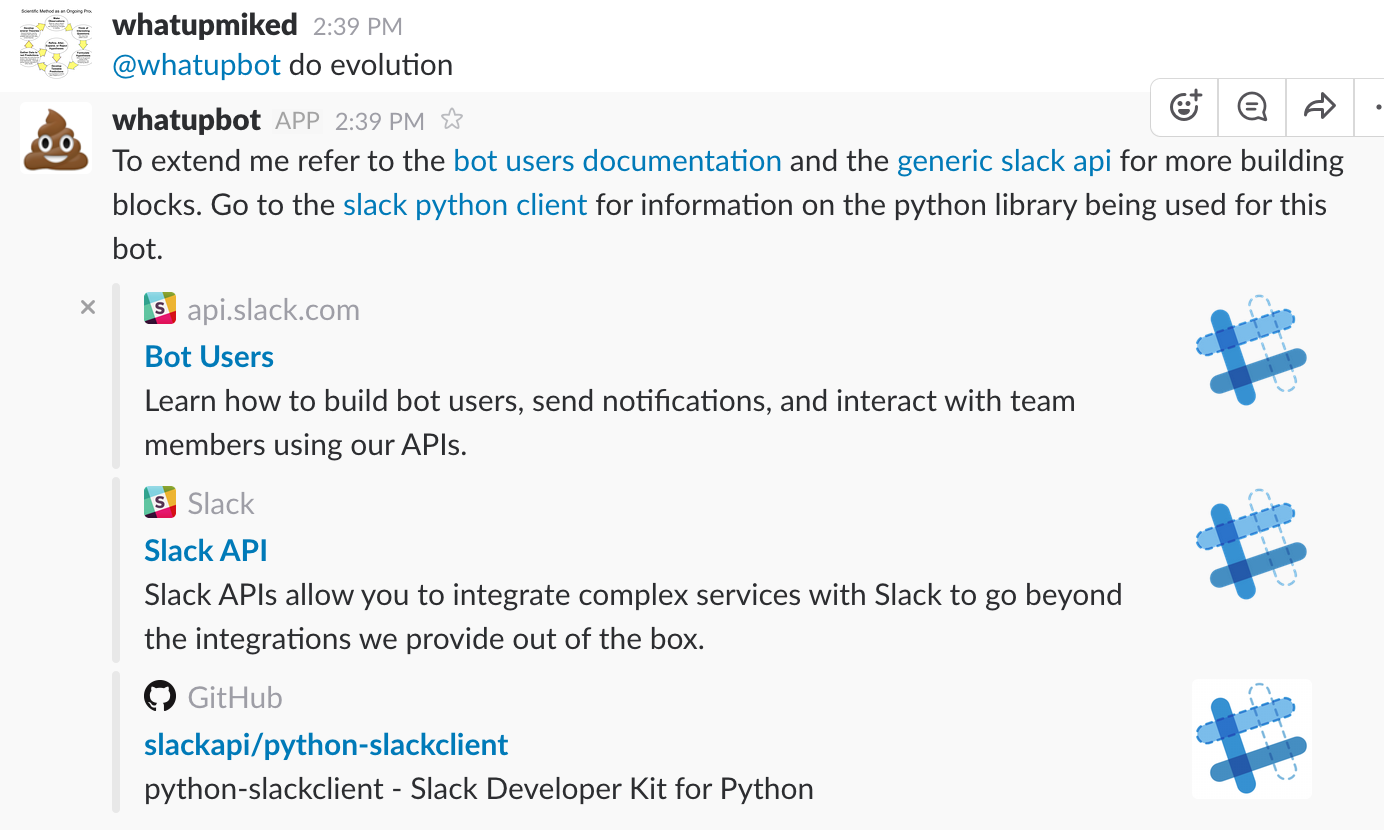Click the 'Learn how to build bot users' description
The image size is (1384, 840).
coord(609,423)
